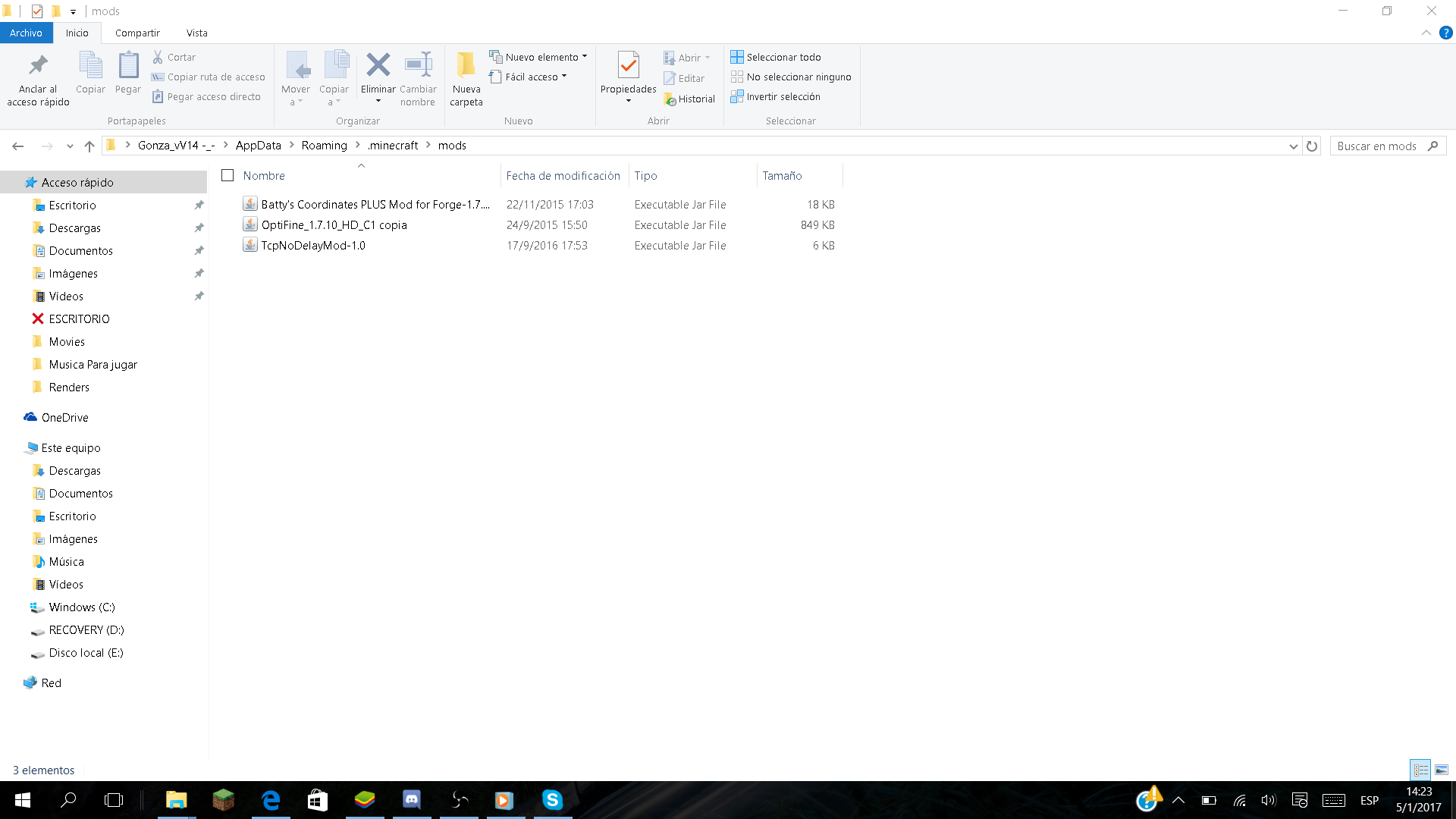The height and width of the screenshot is (819, 1456).
Task: Switch to large icons view button
Action: coord(1442,770)
